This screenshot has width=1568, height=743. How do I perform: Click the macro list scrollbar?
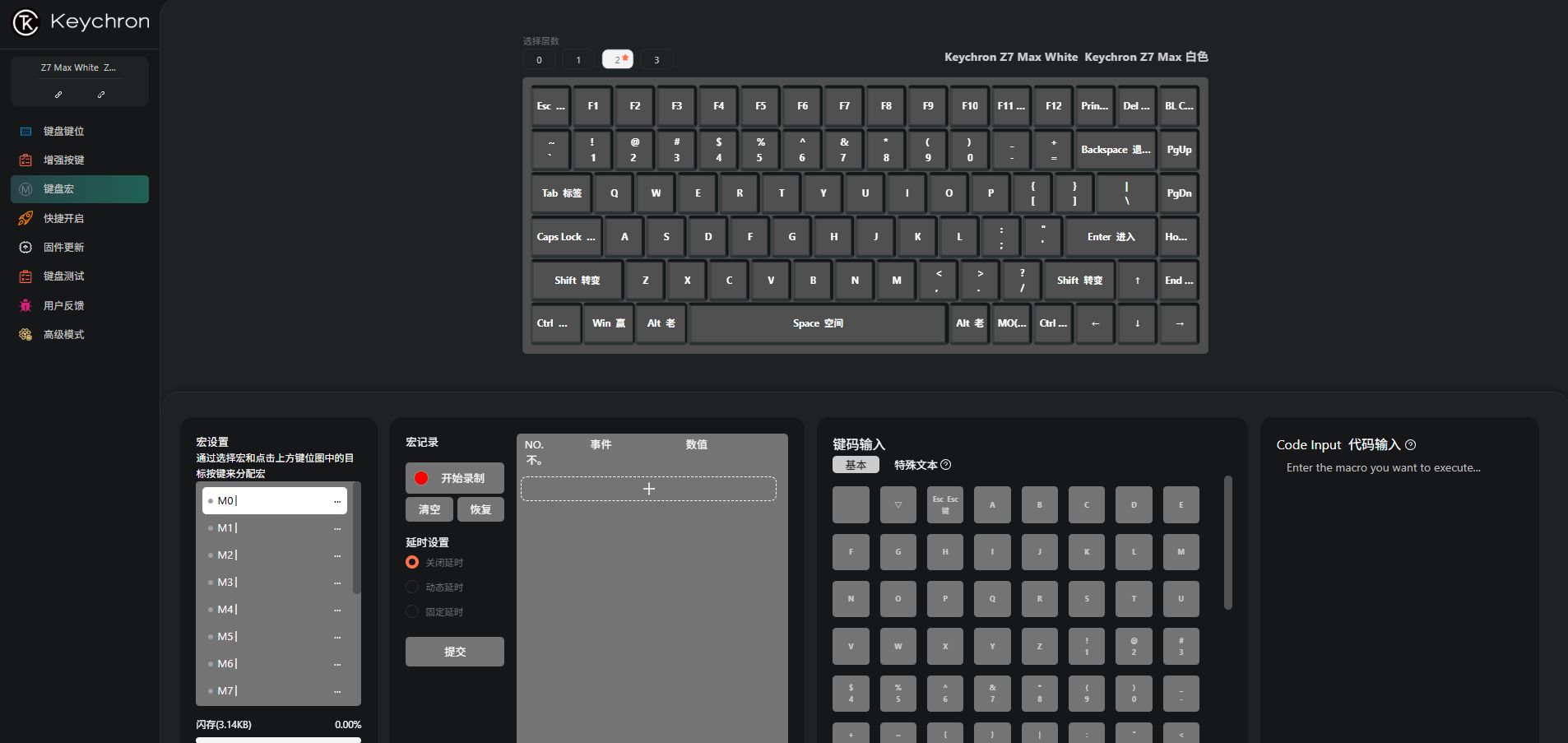356,538
